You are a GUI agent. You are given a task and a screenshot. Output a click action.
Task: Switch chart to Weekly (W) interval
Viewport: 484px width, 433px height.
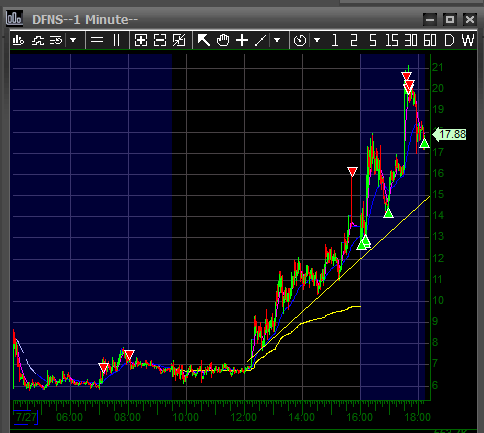pos(468,41)
